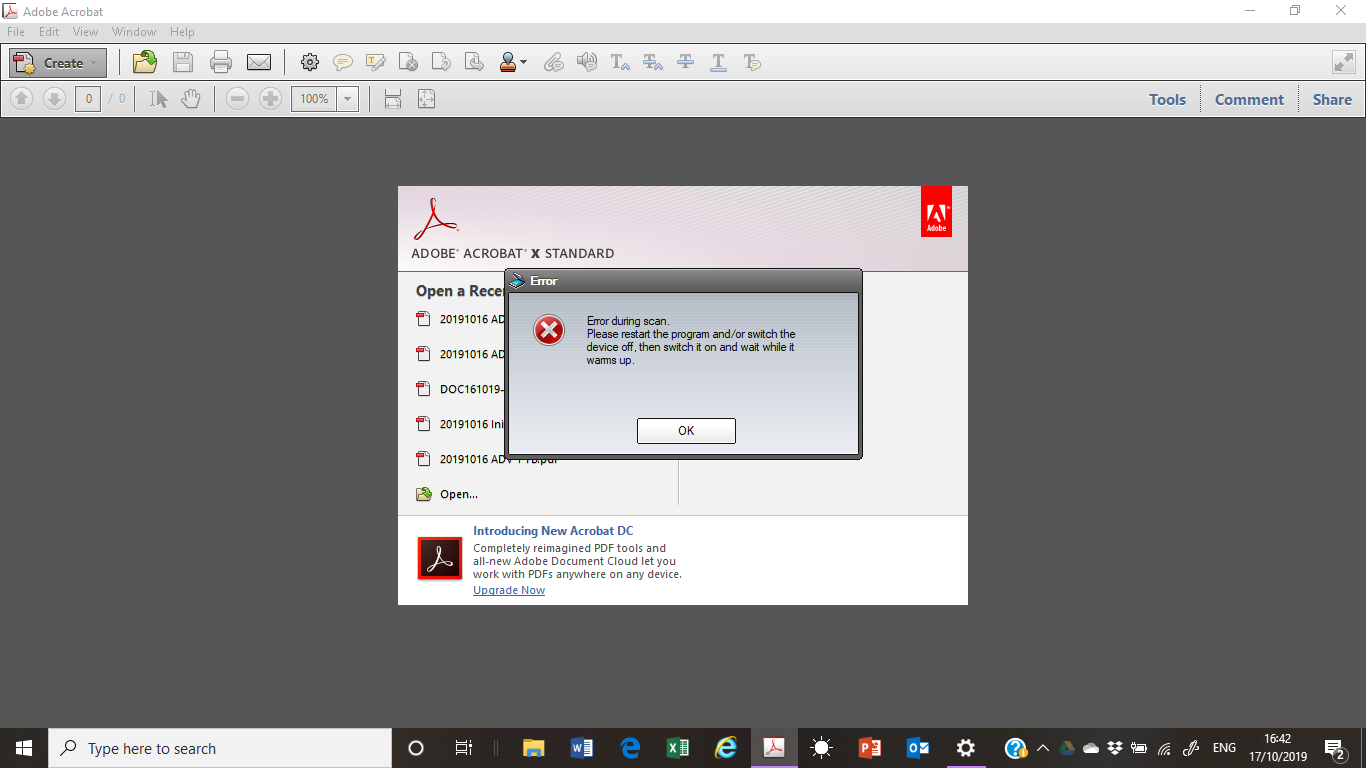Viewport: 1366px width, 768px height.
Task: Click the Next Page down arrow
Action: [54, 99]
